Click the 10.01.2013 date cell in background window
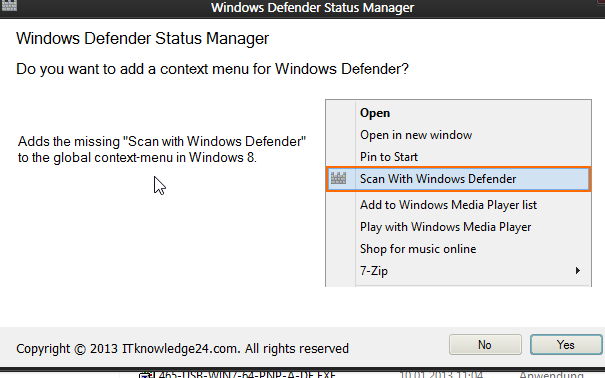The image size is (605, 378). click(x=441, y=375)
